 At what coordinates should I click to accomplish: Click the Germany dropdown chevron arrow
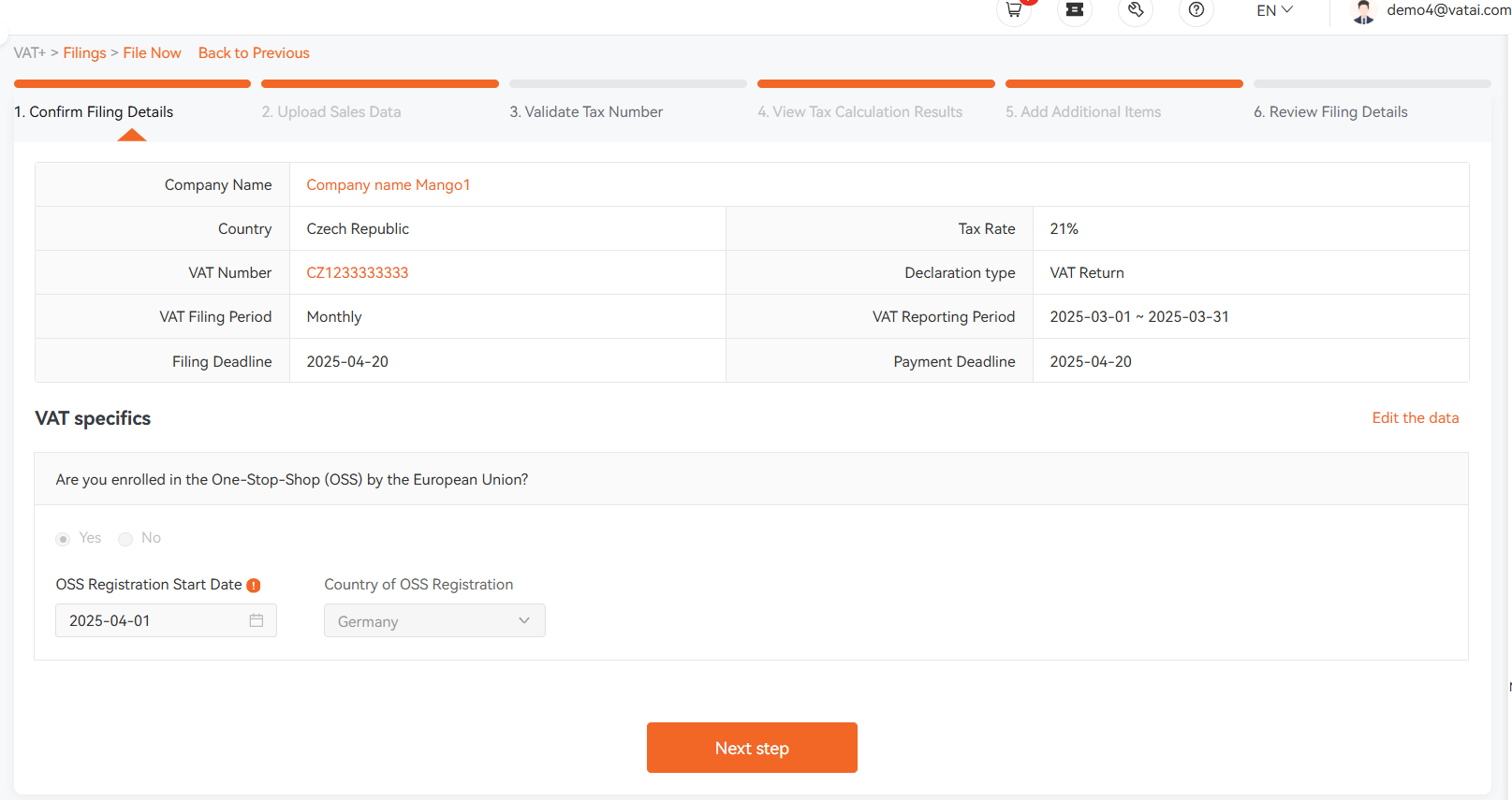[524, 620]
